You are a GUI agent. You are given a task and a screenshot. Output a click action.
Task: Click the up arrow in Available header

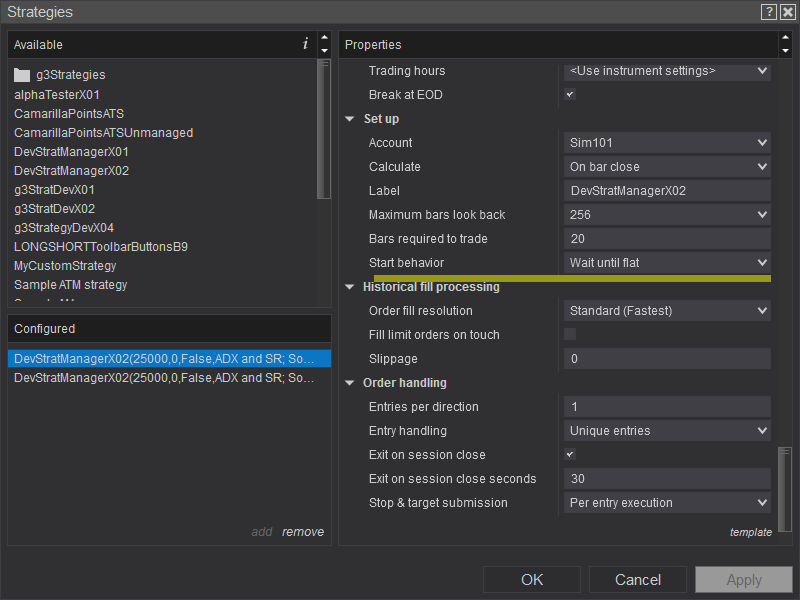click(324, 39)
